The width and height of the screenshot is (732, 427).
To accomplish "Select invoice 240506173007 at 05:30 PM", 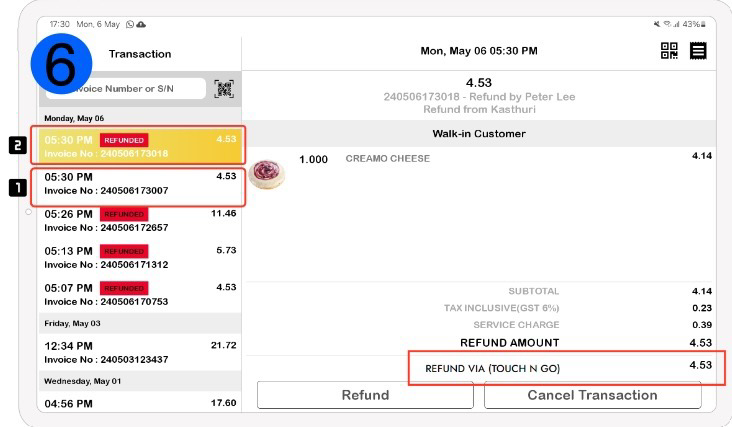I will tap(139, 183).
